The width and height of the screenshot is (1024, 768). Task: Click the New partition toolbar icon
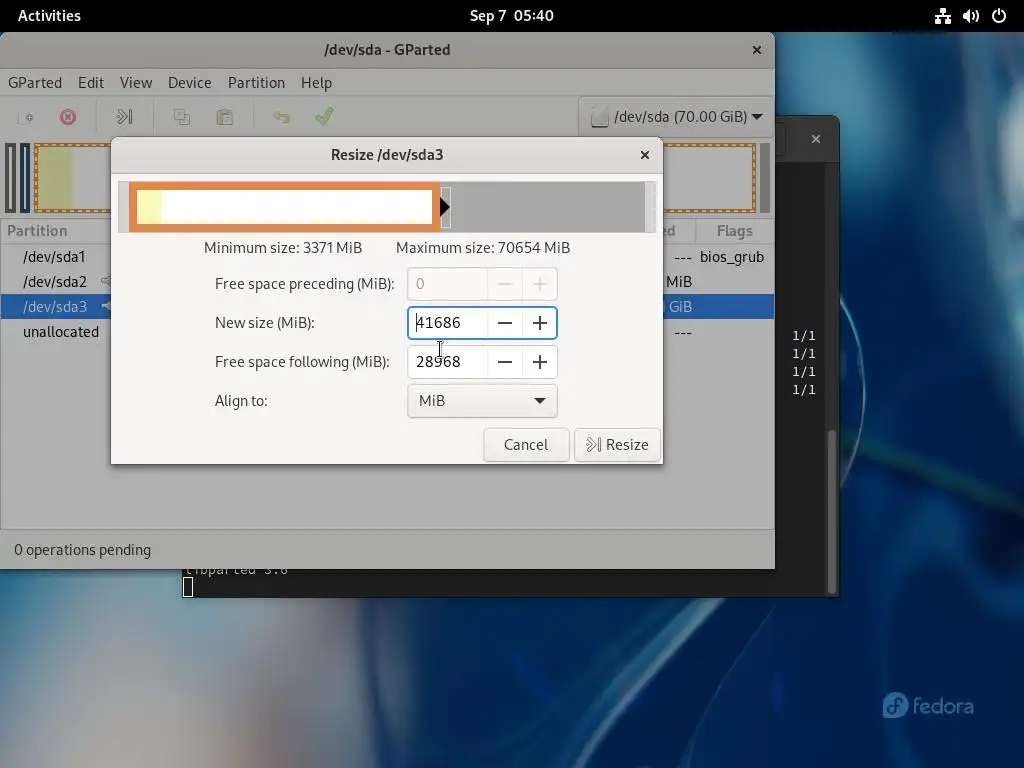27,117
